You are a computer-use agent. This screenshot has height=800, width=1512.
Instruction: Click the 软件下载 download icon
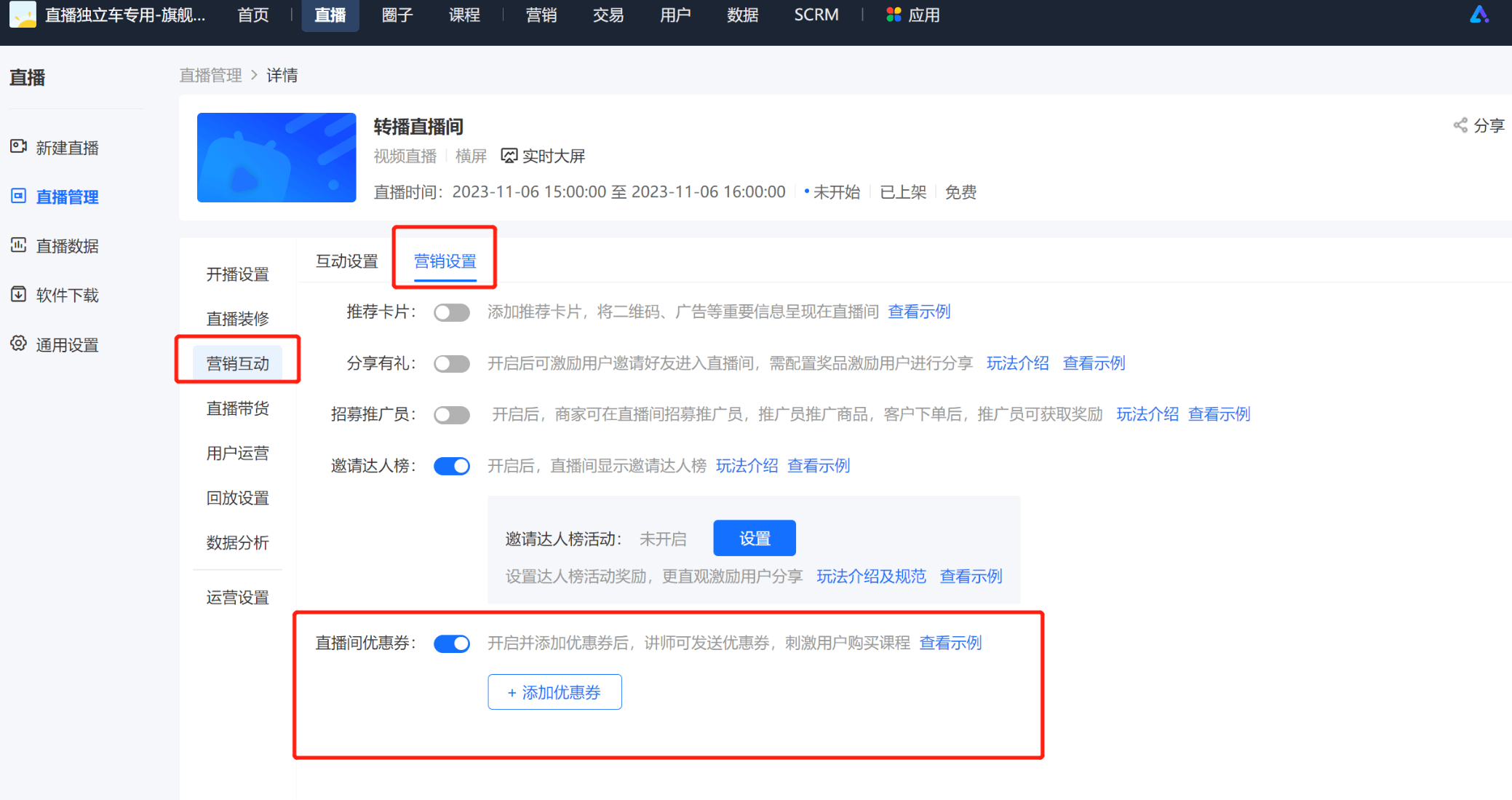19,294
